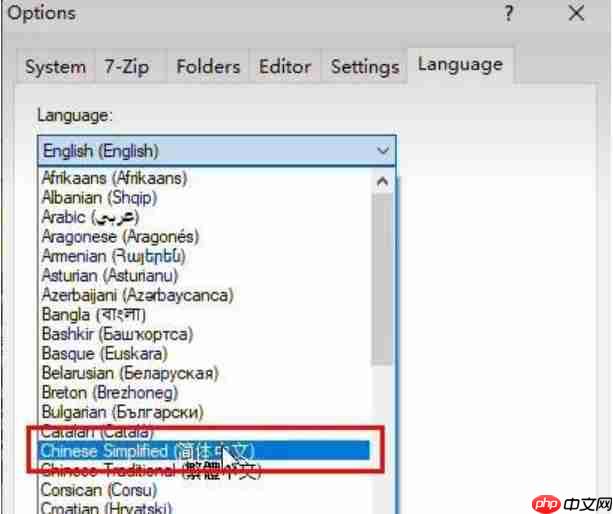Click the list scrollbar up arrow
Viewport: 613px width, 514px height.
click(382, 182)
